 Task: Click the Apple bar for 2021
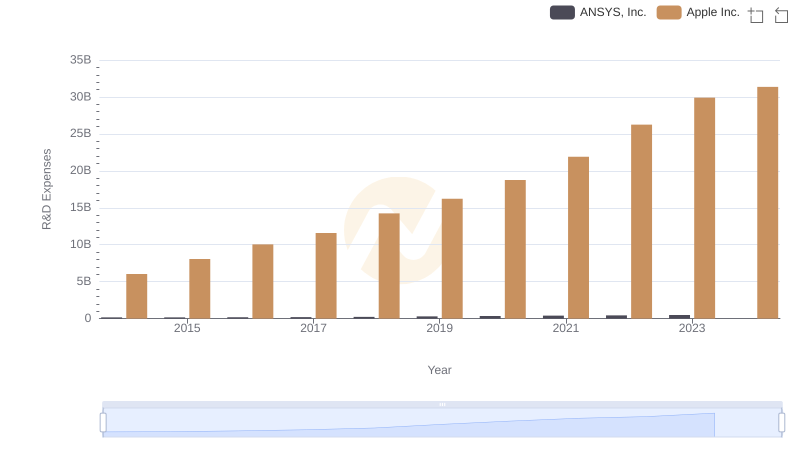[x=578, y=238]
